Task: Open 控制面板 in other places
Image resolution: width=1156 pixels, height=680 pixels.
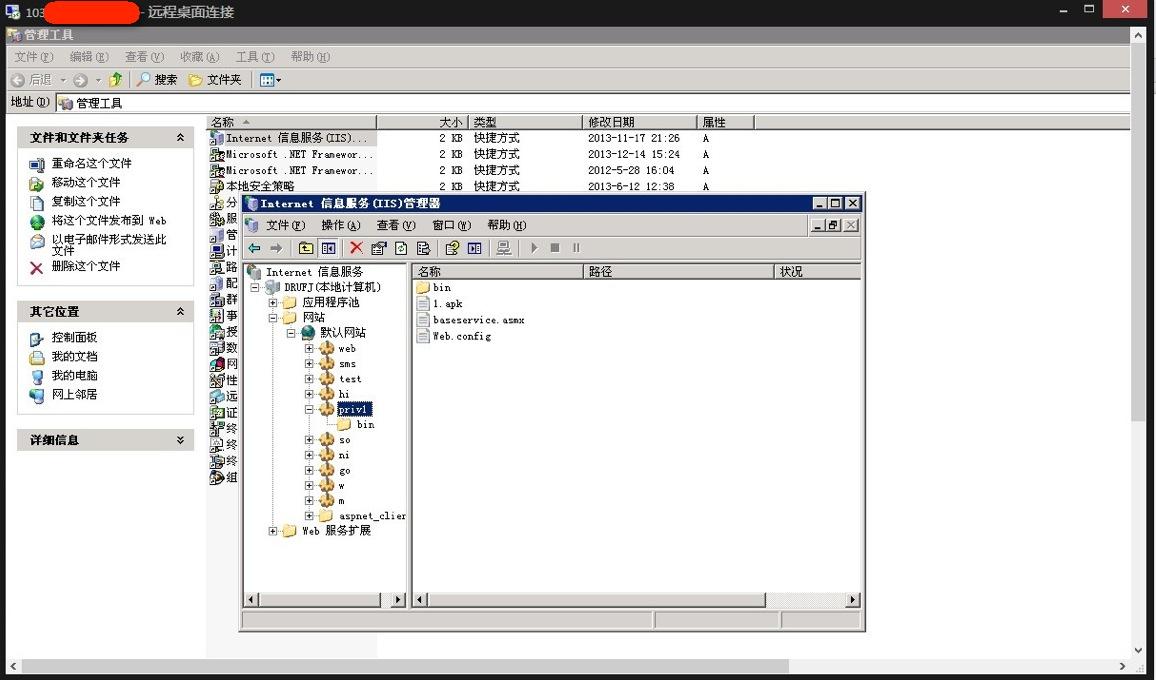Action: click(74, 338)
